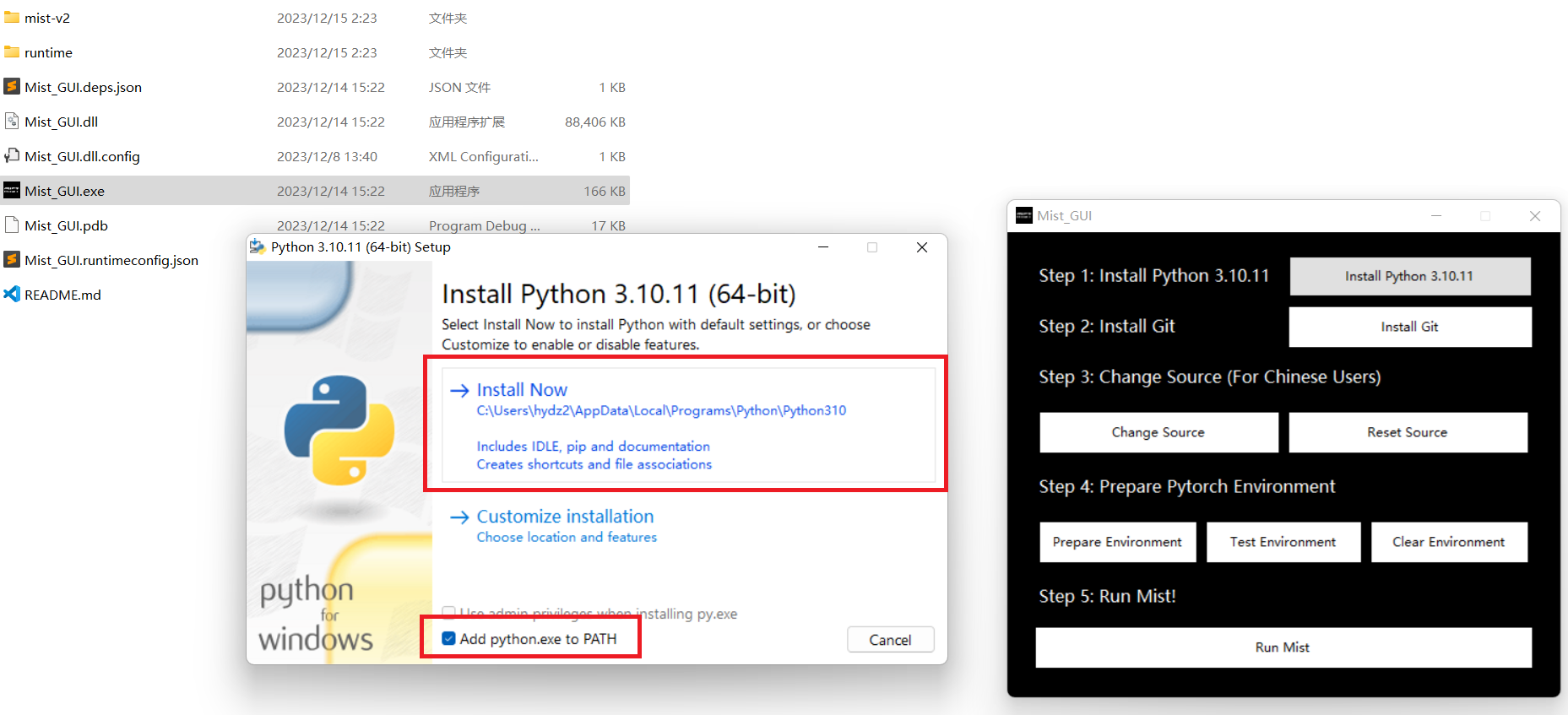Viewport: 1568px width, 715px height.
Task: Close the Python Setup window
Action: pyautogui.click(x=922, y=247)
